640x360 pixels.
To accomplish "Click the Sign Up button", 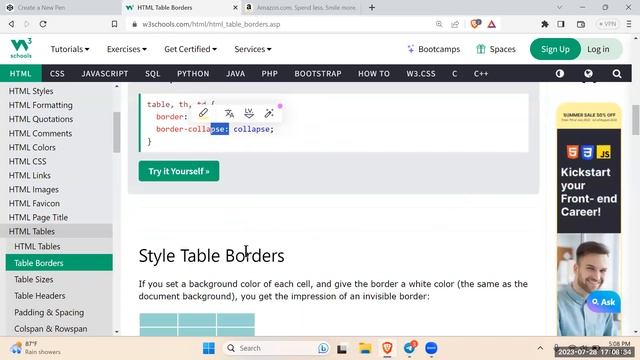I will (x=555, y=49).
